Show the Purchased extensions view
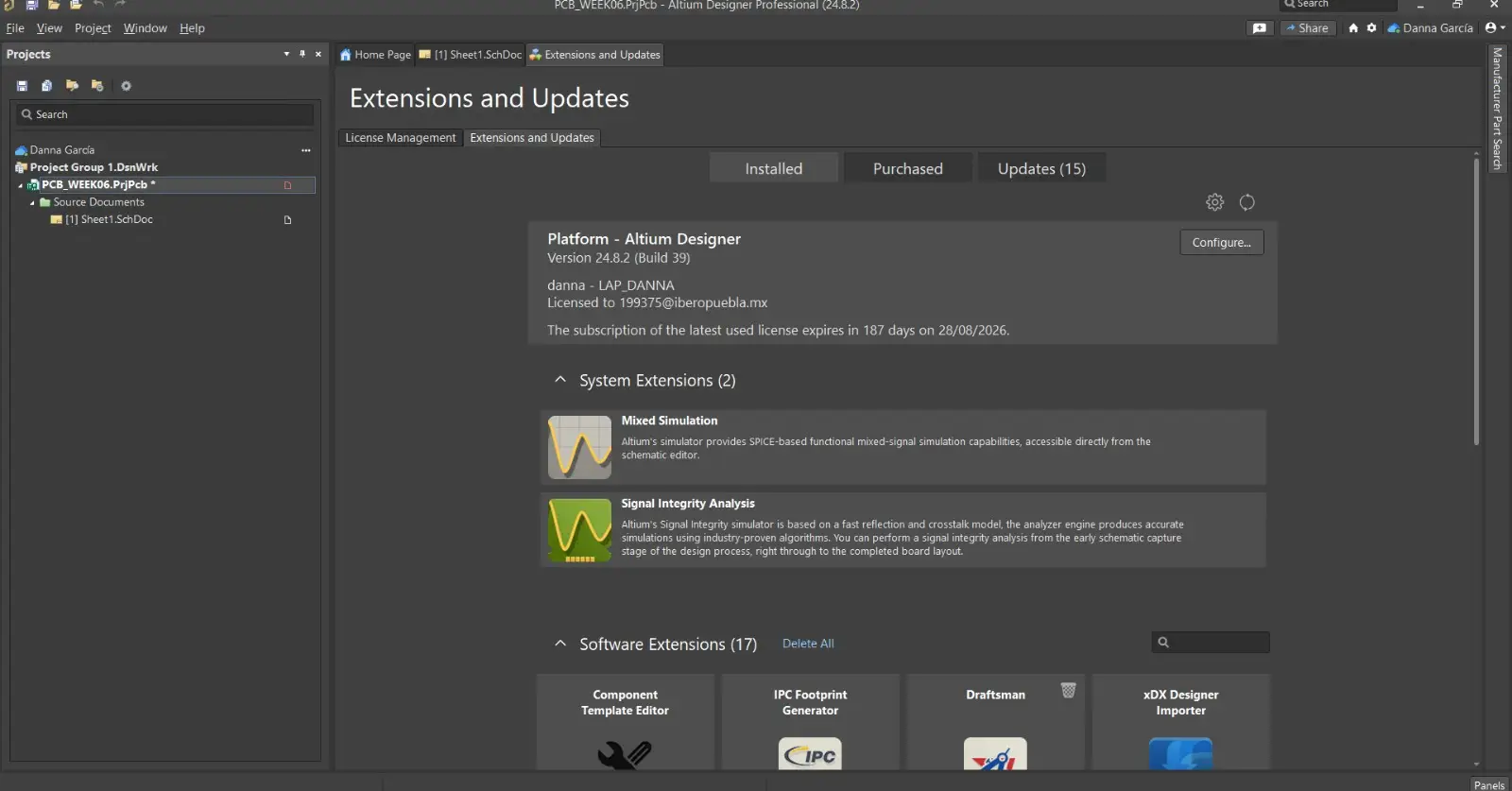1512x791 pixels. click(x=908, y=168)
